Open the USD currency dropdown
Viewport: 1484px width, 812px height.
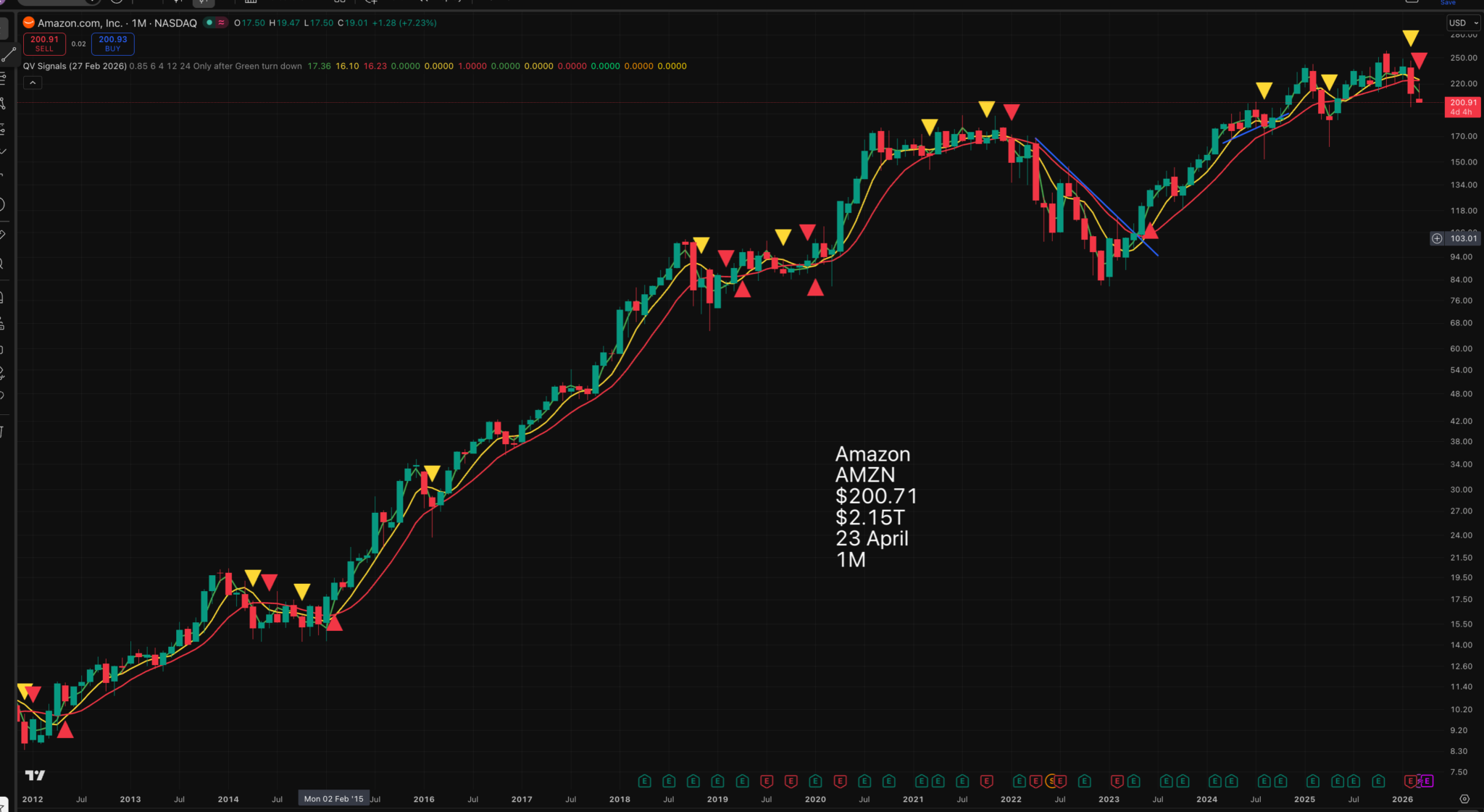(1463, 23)
